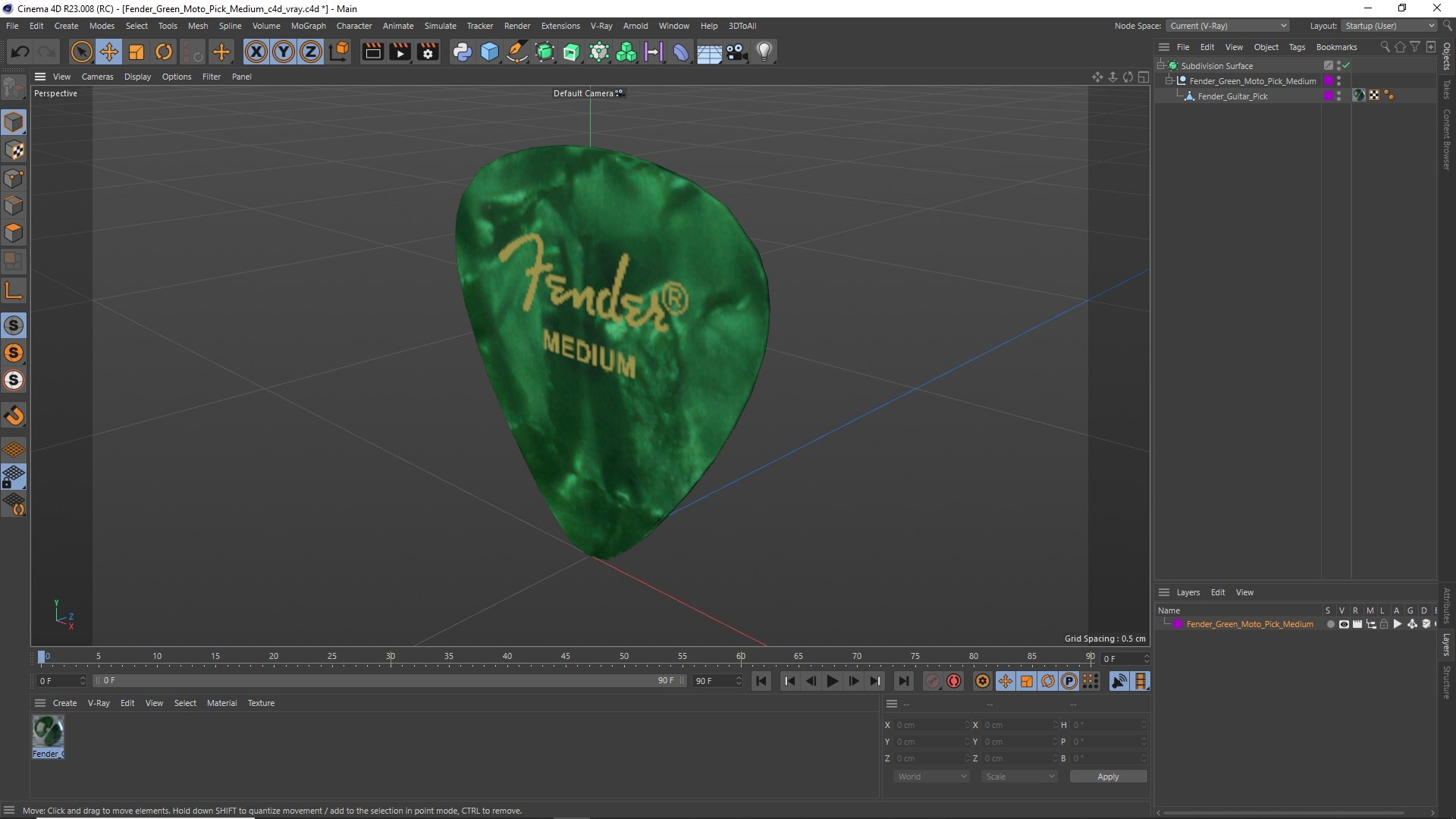Open the Simulate menu
The height and width of the screenshot is (819, 1456).
pos(440,26)
